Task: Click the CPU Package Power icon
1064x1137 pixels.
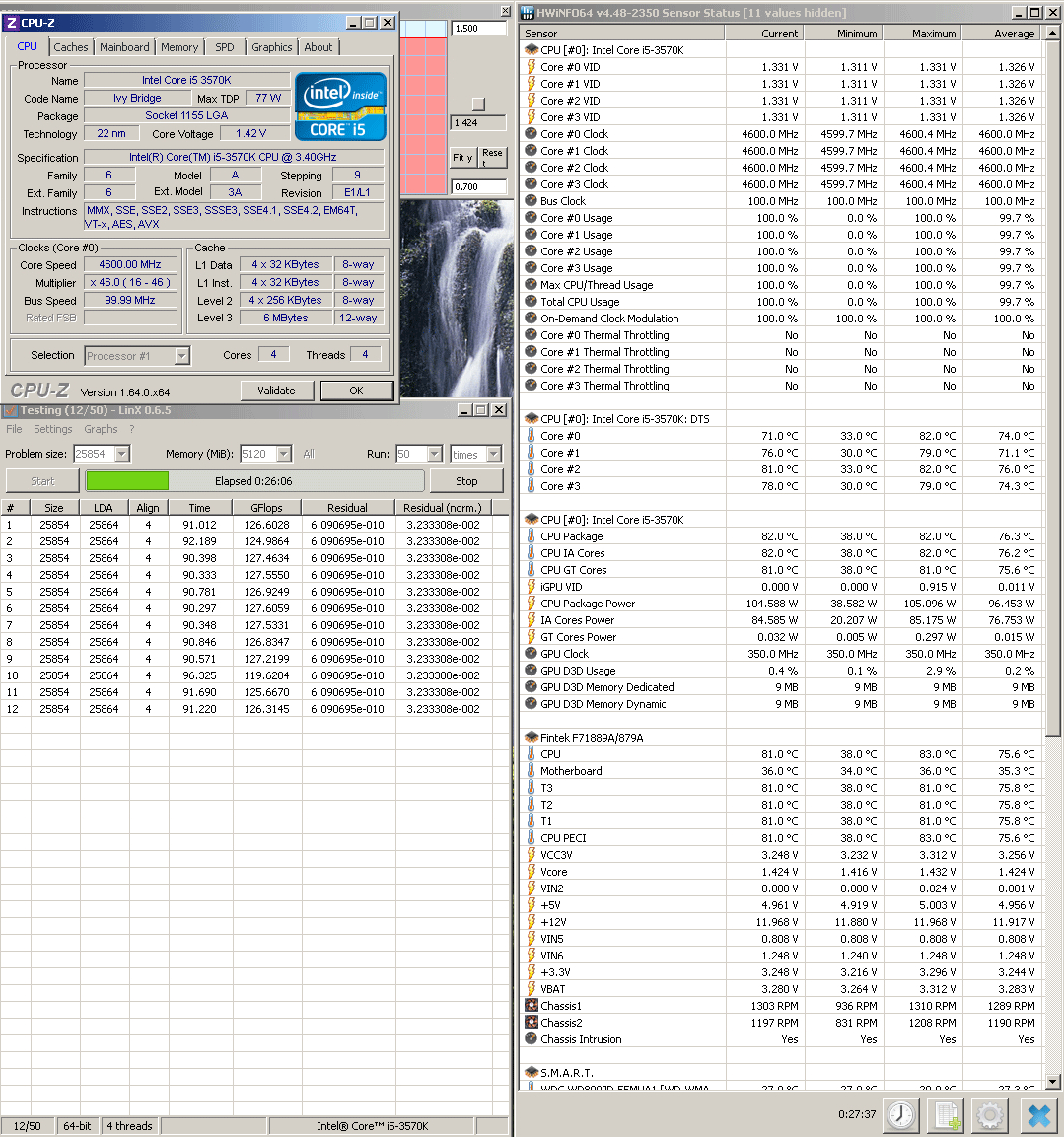Action: 532,604
